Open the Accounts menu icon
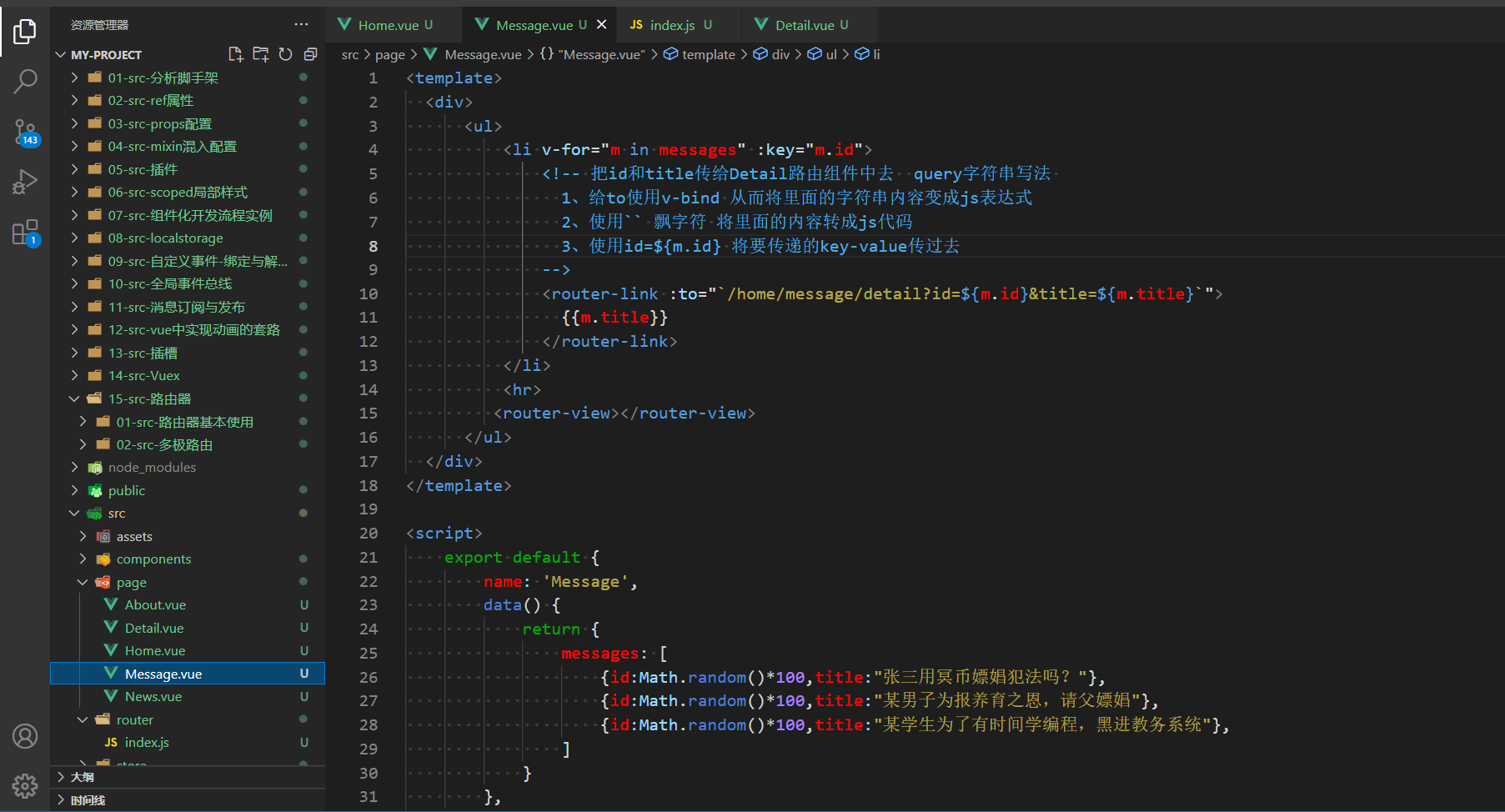 (x=25, y=736)
